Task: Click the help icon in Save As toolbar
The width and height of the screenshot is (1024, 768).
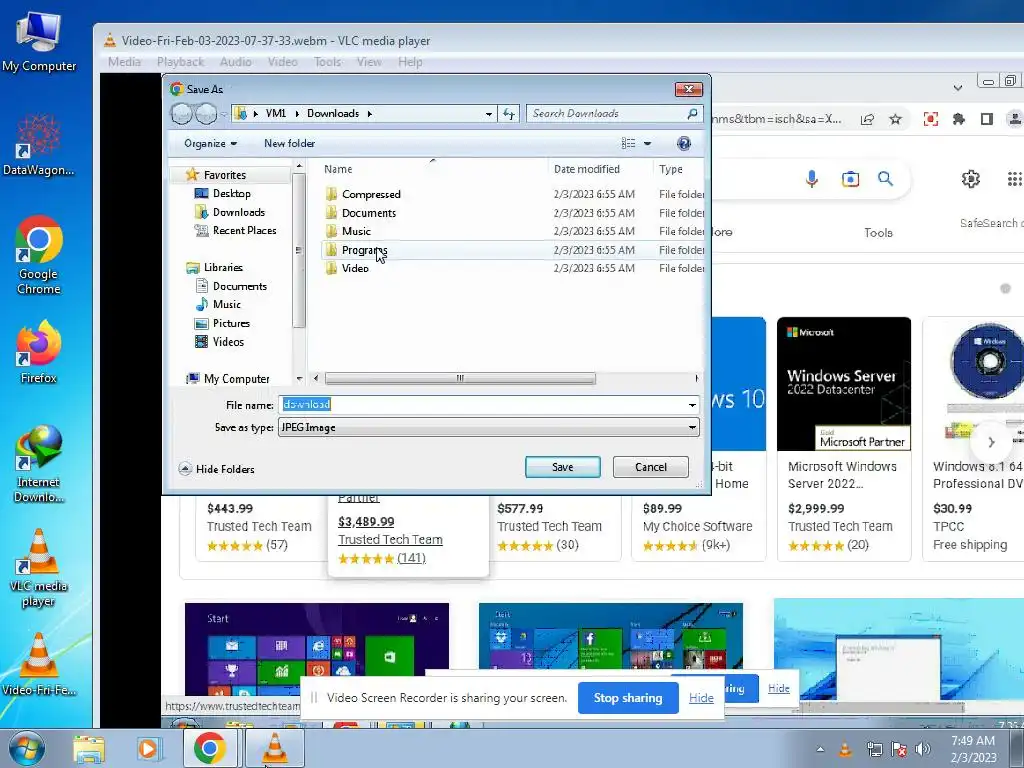Action: pos(684,143)
